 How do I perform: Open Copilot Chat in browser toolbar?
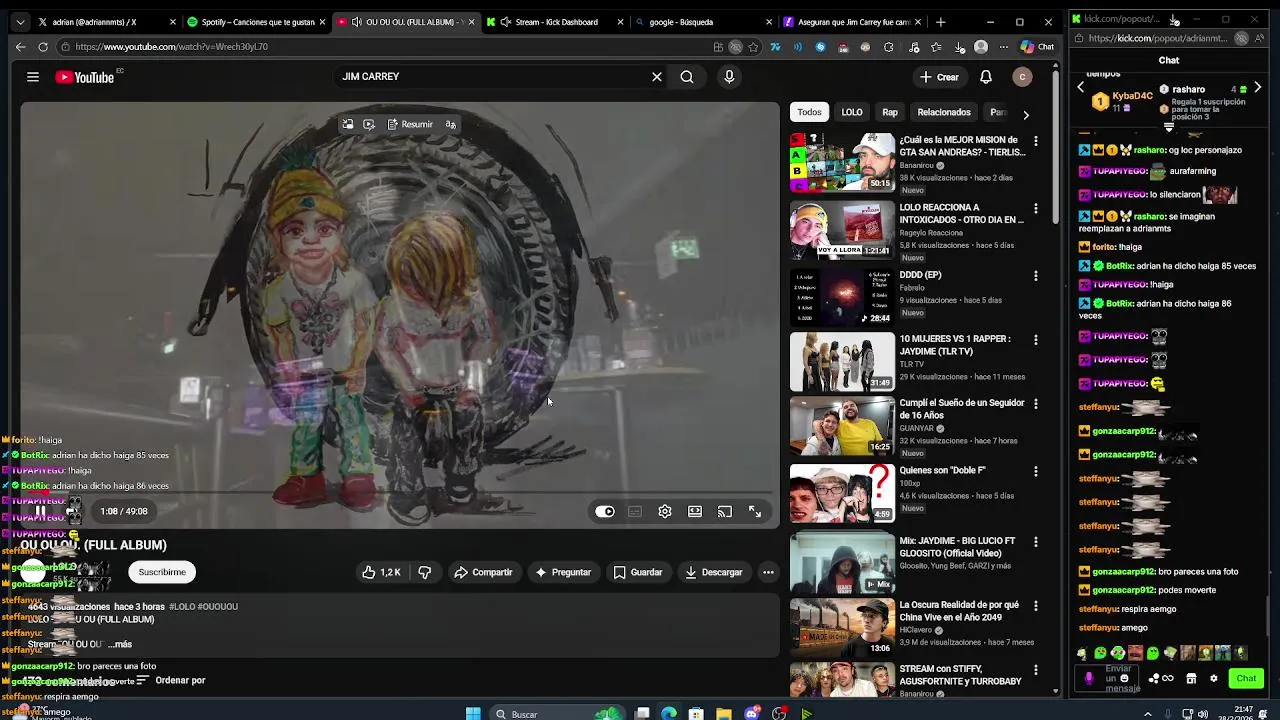[x=1037, y=46]
